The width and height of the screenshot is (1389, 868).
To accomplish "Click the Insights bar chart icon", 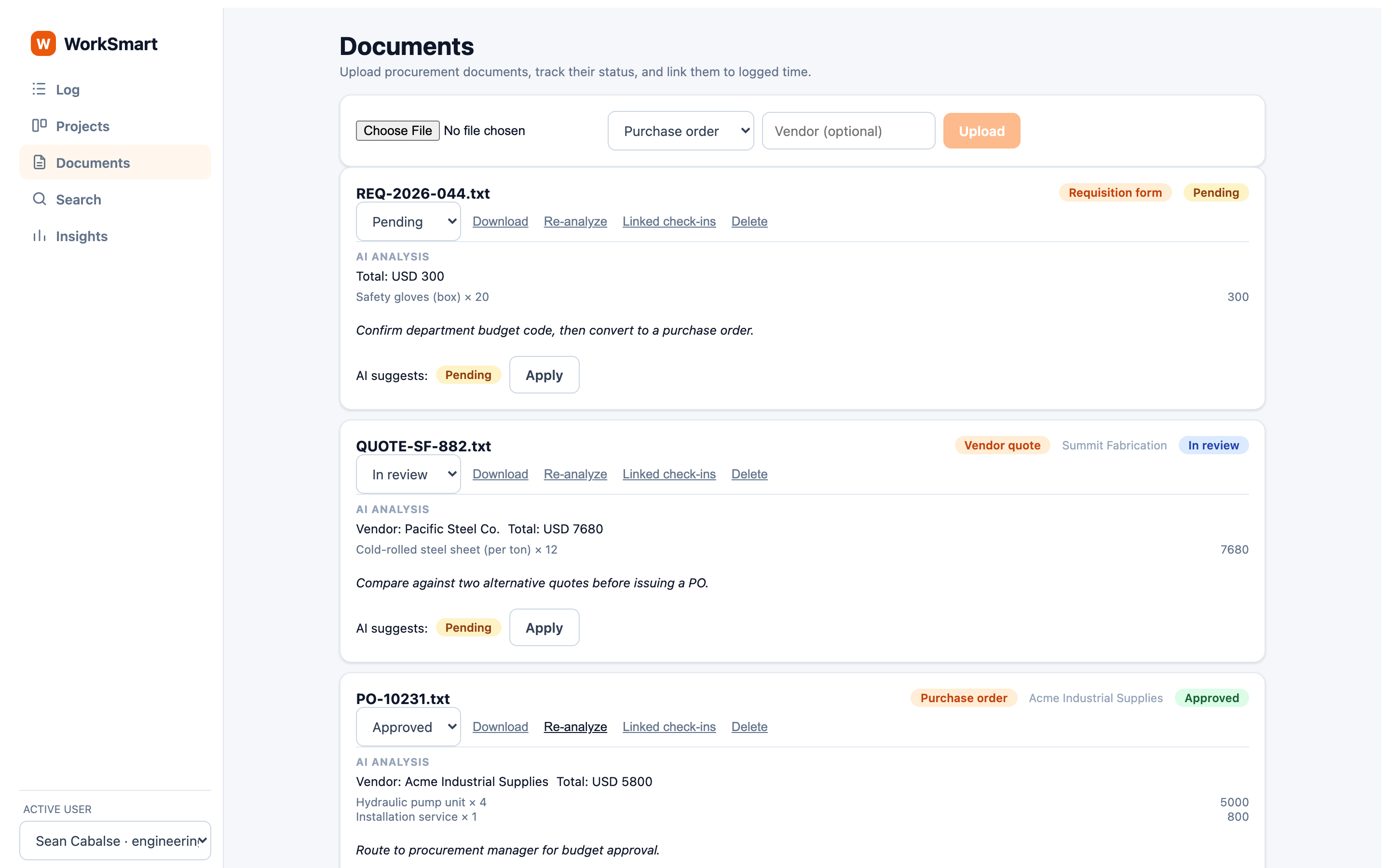I will coord(39,236).
